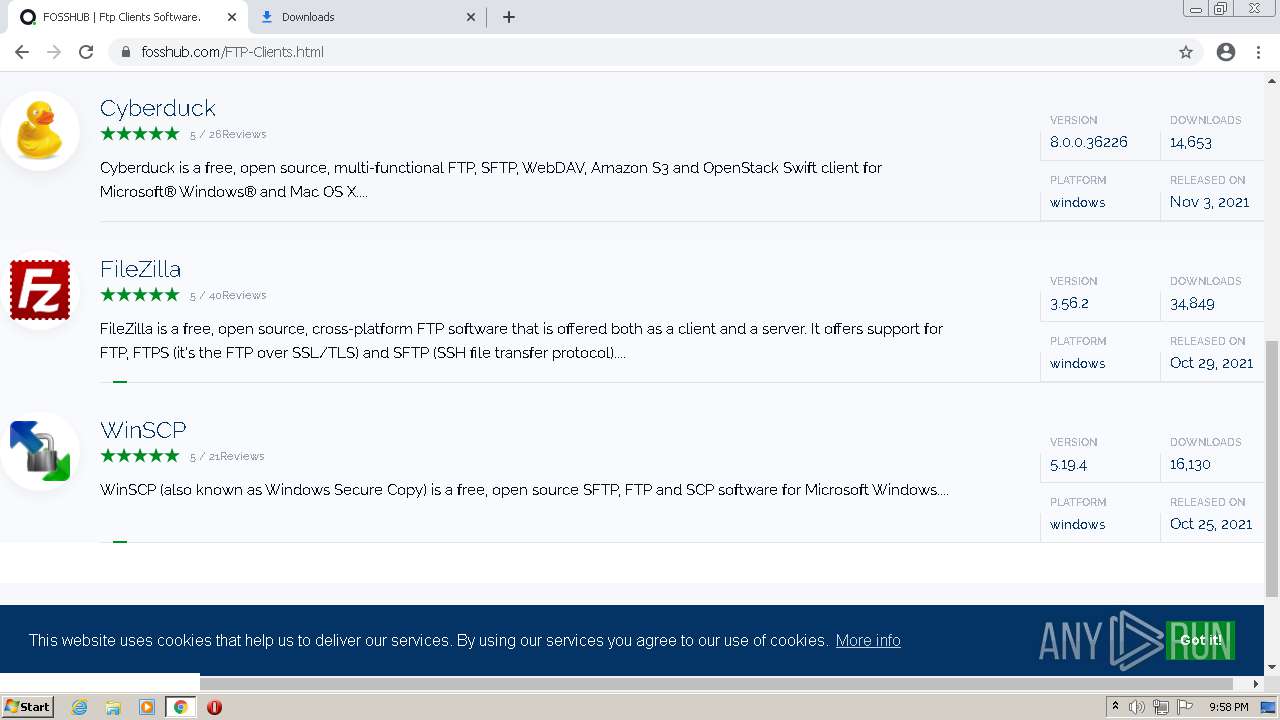Launch the media player taskbar icon
Screen dimensions: 1280x720
click(147, 707)
